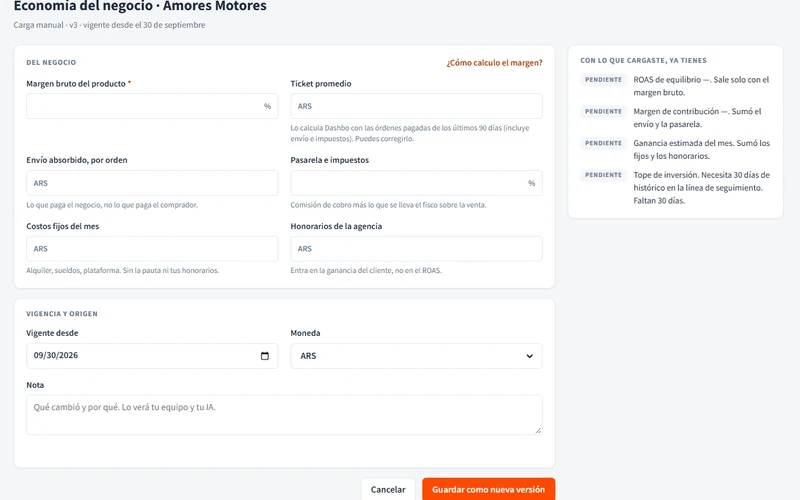
Task: Click the hint 'Comisión de cobro más lo que se lleva el fisco'
Action: coord(388,205)
